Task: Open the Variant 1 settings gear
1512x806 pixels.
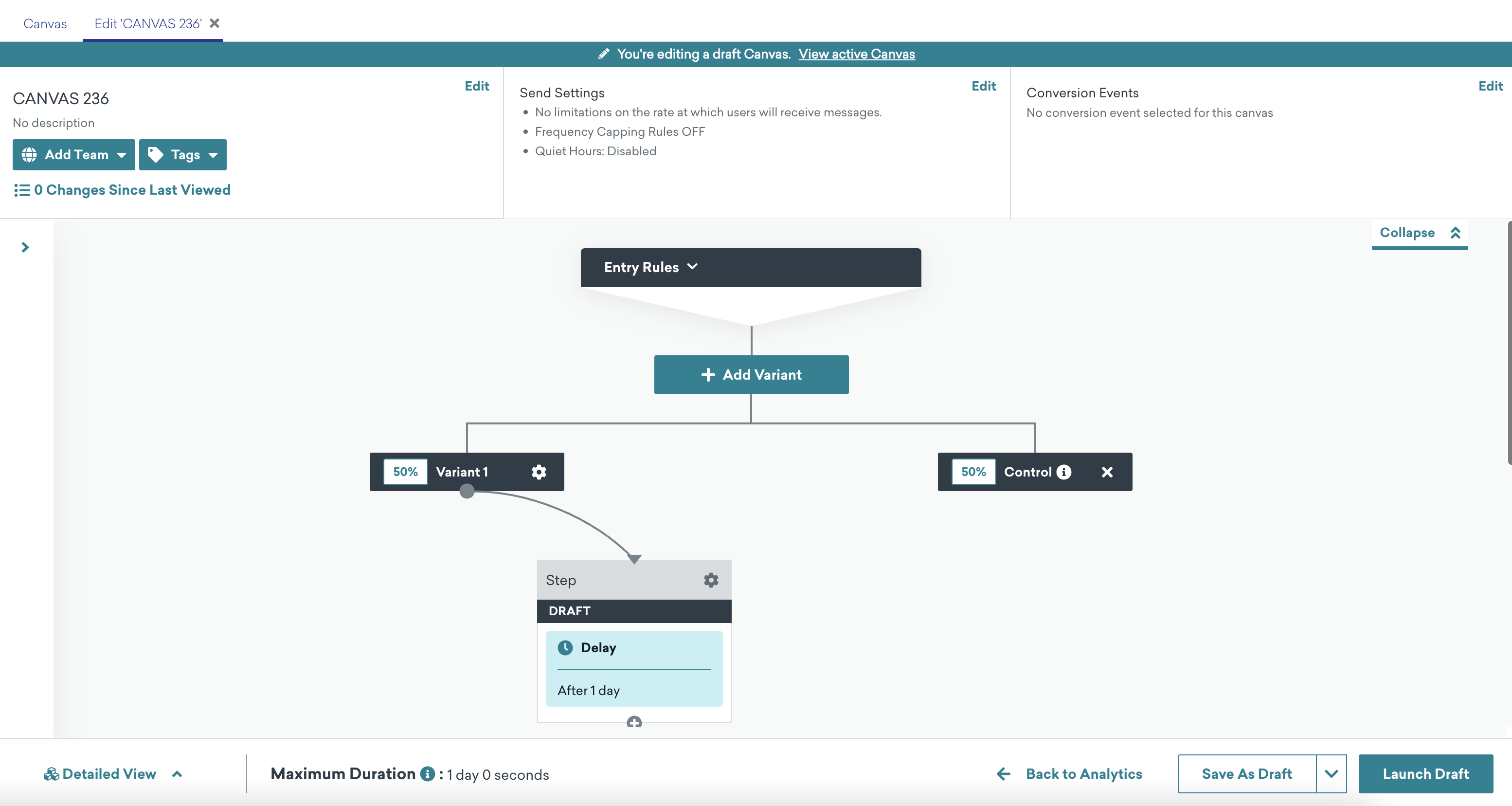Action: click(x=539, y=472)
